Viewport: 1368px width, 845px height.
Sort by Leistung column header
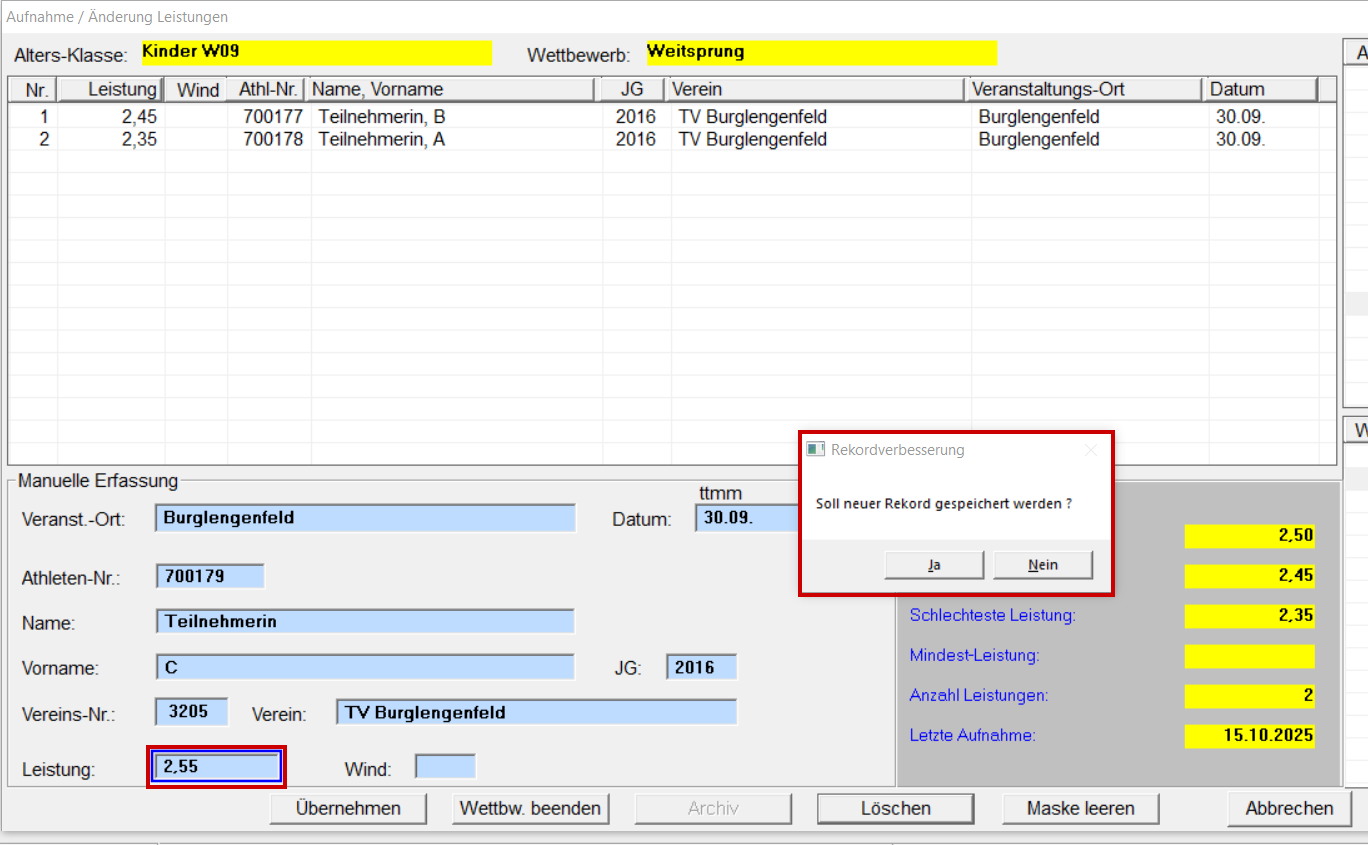point(110,89)
